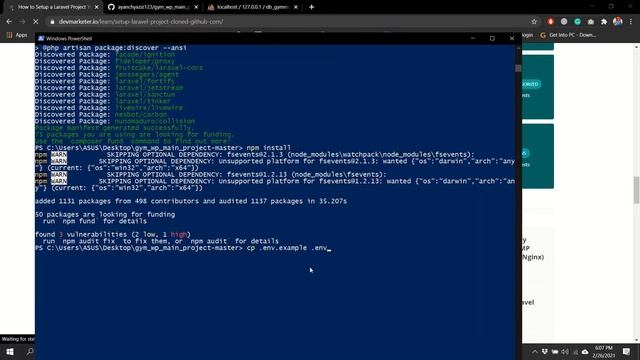Open Windows taskbar search
The height and width of the screenshot is (360, 640).
point(29,351)
